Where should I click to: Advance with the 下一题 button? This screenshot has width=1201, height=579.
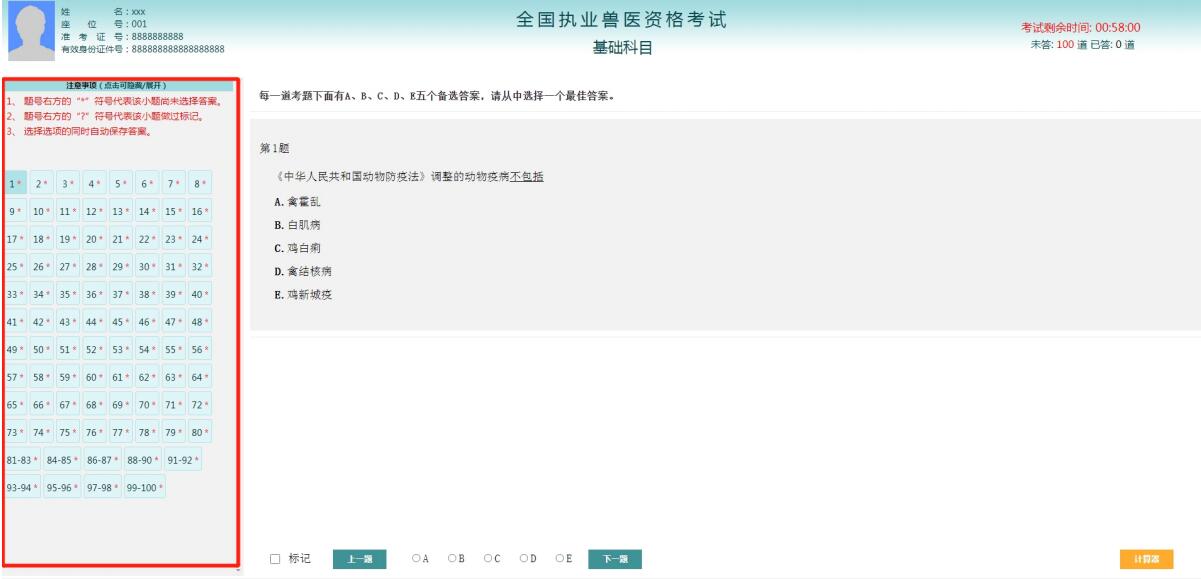pyautogui.click(x=614, y=559)
